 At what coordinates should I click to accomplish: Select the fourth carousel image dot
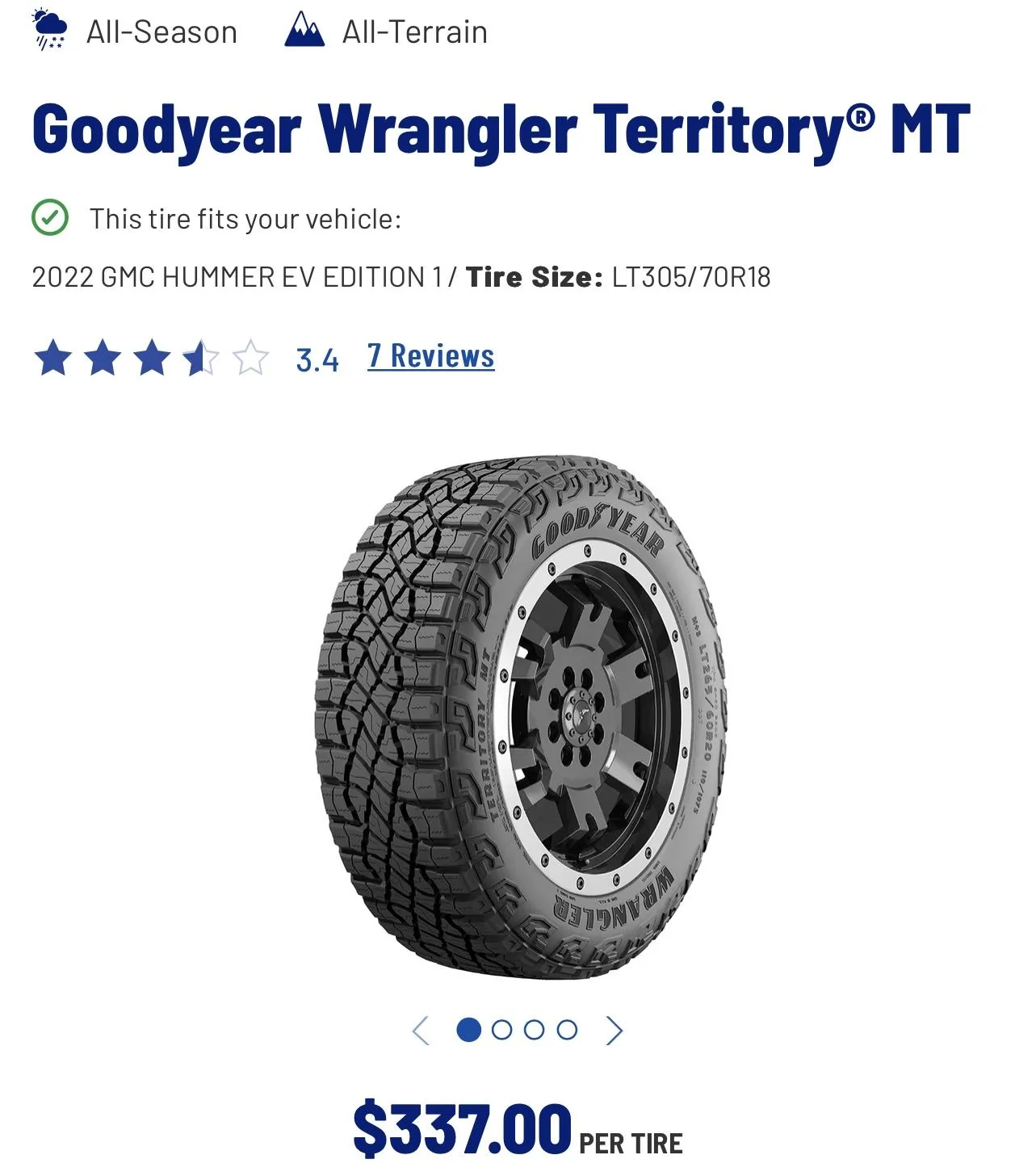567,1030
